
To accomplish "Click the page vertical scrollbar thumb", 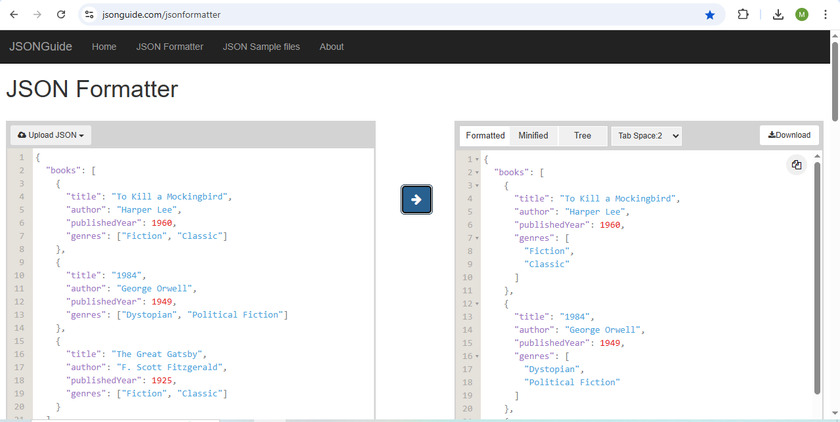I will [x=835, y=80].
